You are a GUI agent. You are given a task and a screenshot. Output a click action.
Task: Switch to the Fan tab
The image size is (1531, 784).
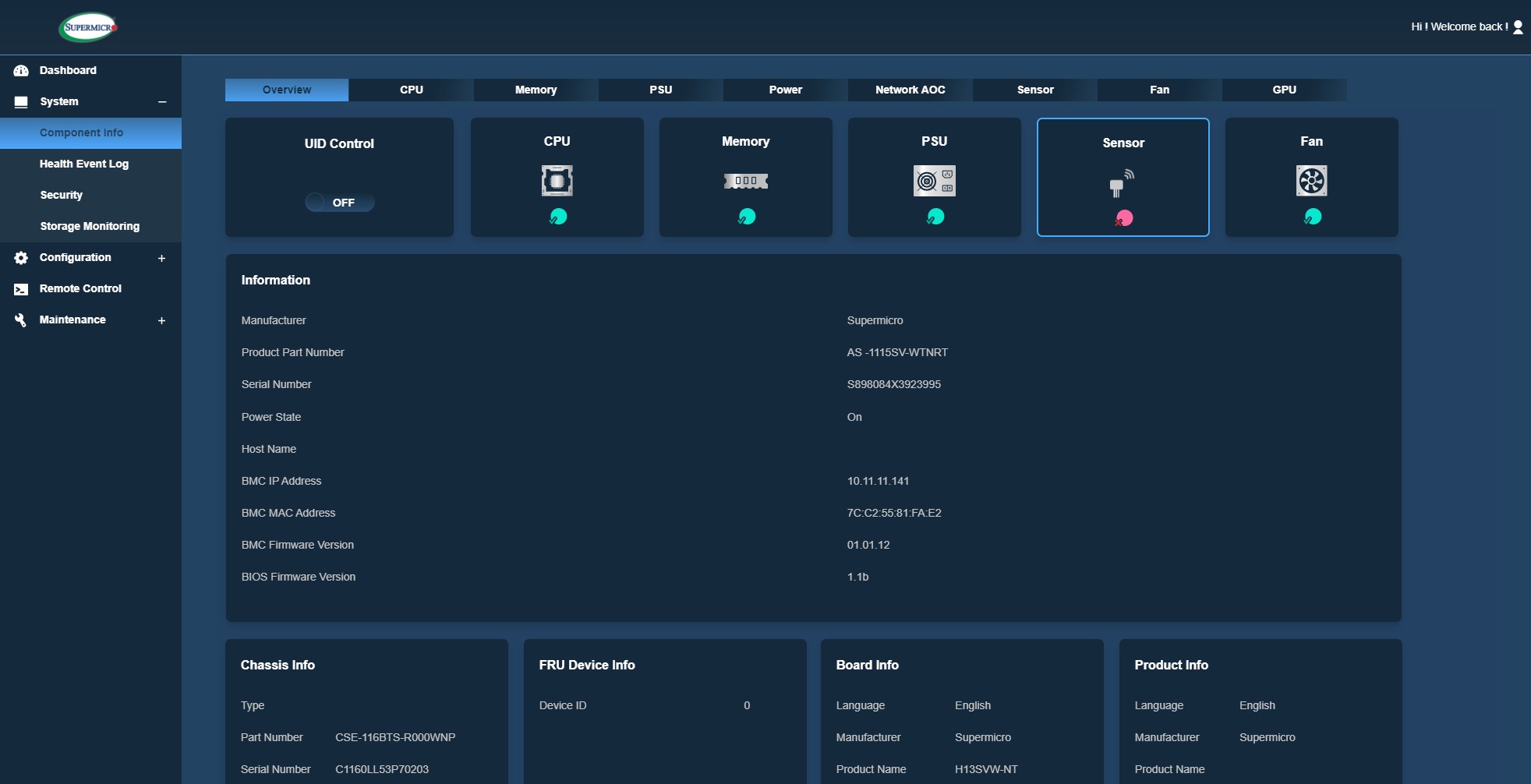(1160, 90)
